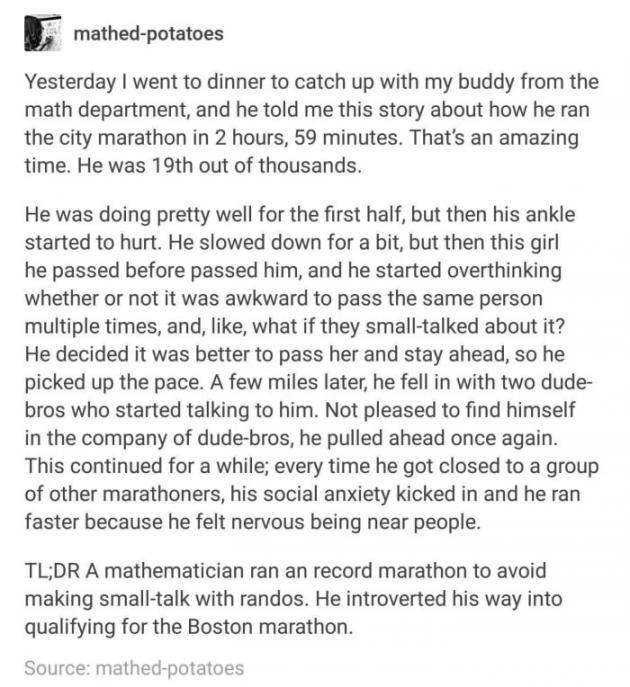Follow the Source: mathed-potatoes link at the bottom
The image size is (630, 687).
pyautogui.click(x=134, y=668)
